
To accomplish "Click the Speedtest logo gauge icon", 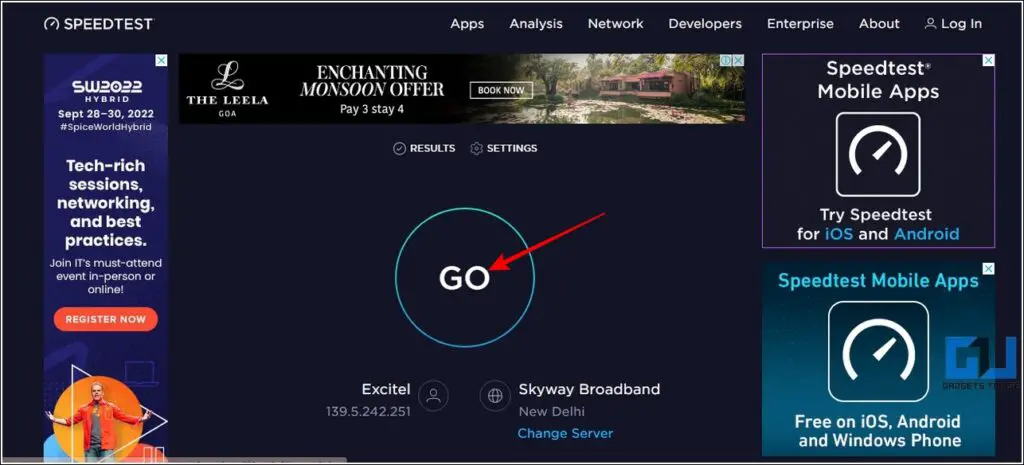I will coord(52,24).
